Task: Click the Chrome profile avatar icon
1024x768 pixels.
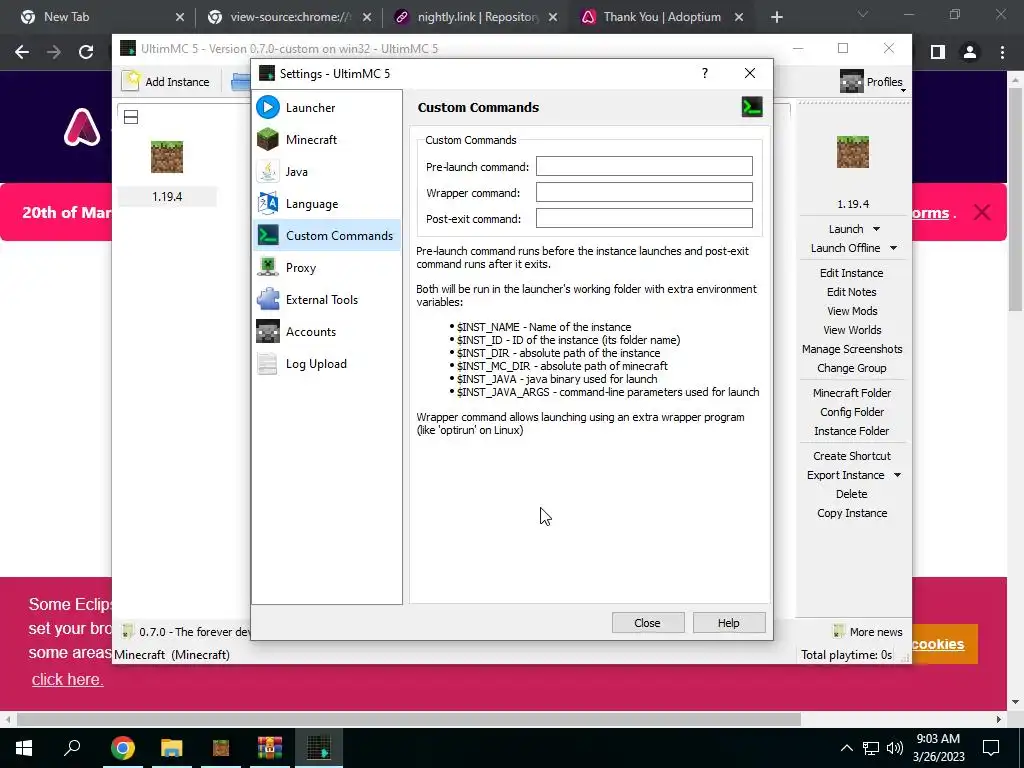Action: (970, 52)
